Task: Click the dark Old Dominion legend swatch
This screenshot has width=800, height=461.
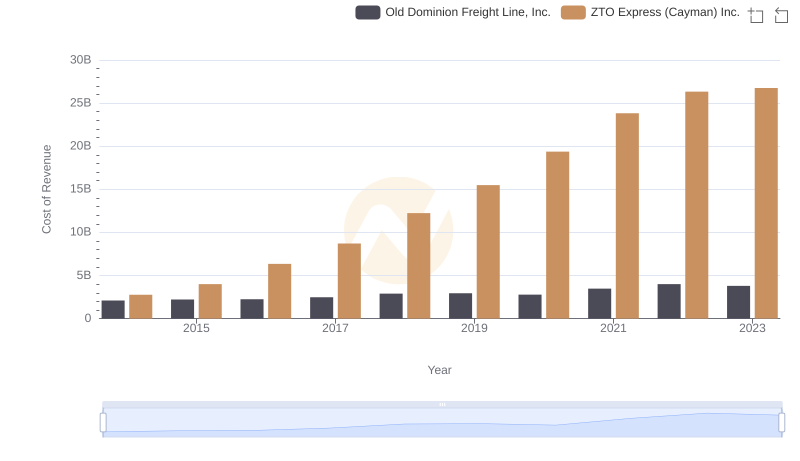Action: coord(368,12)
